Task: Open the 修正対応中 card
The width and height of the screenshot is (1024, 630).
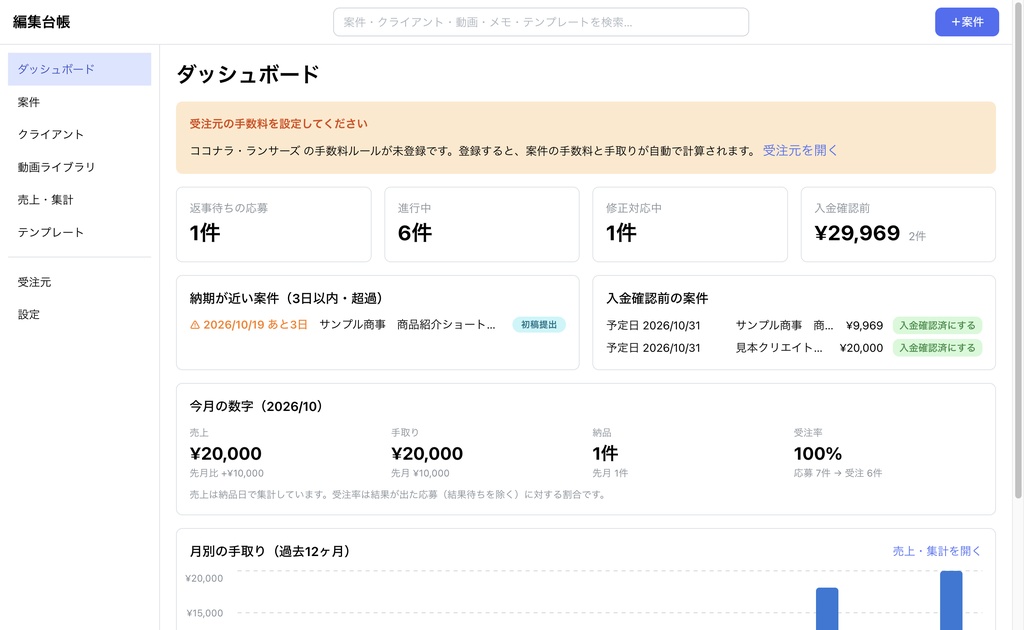Action: pos(690,225)
